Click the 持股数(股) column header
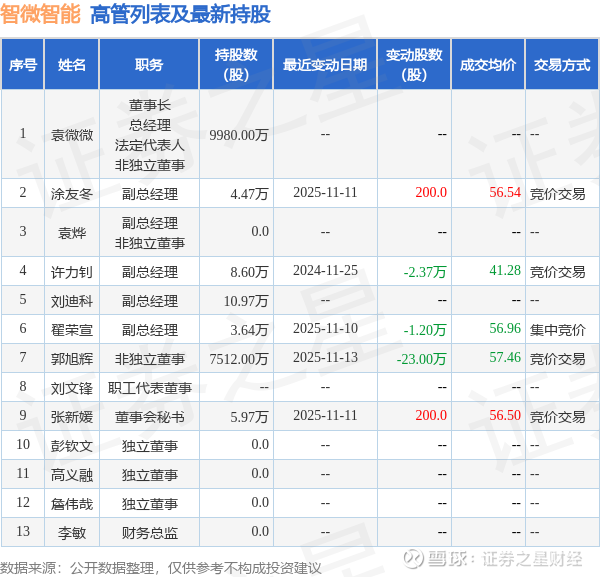The image size is (600, 577). coord(236,64)
